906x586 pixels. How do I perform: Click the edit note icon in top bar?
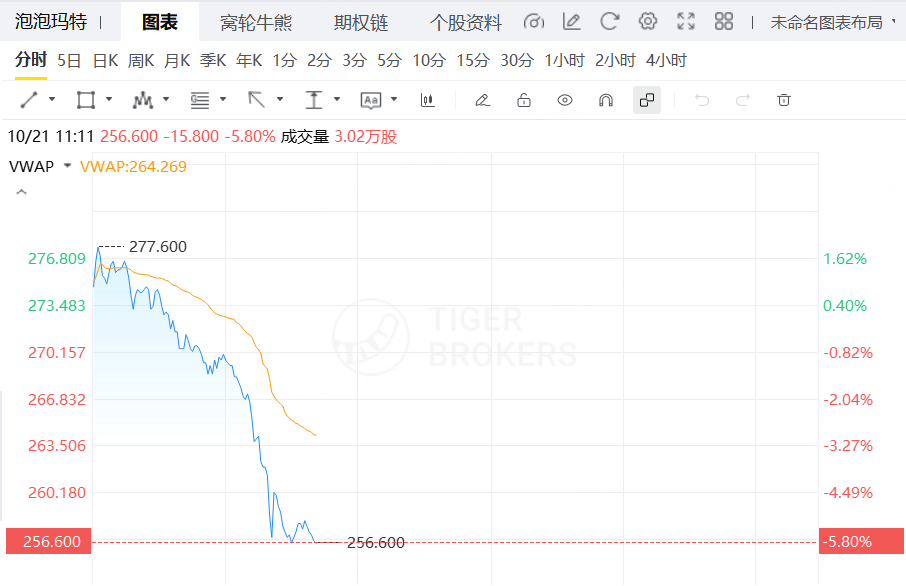coord(571,22)
